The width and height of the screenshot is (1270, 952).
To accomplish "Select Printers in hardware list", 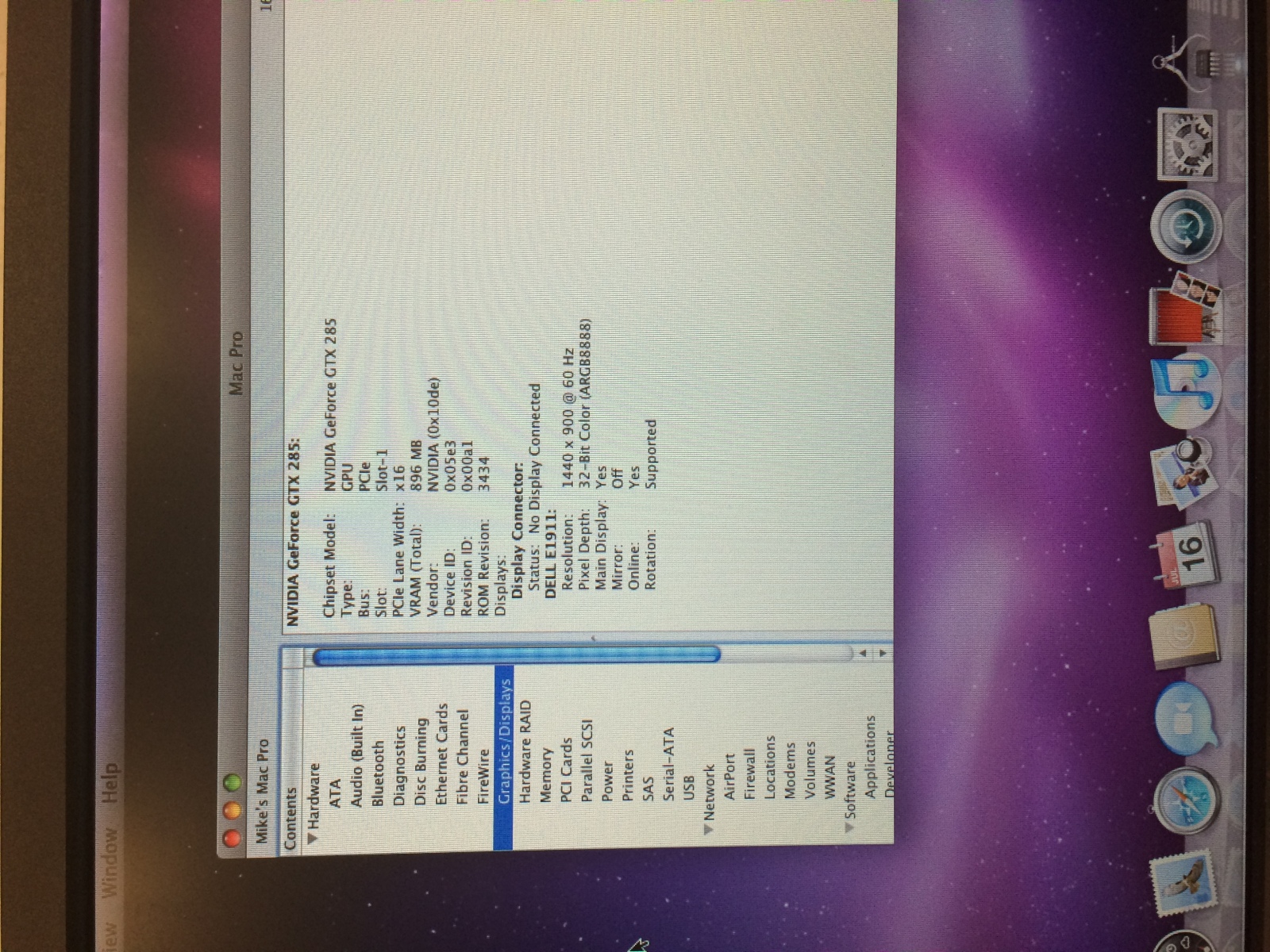I will (629, 775).
